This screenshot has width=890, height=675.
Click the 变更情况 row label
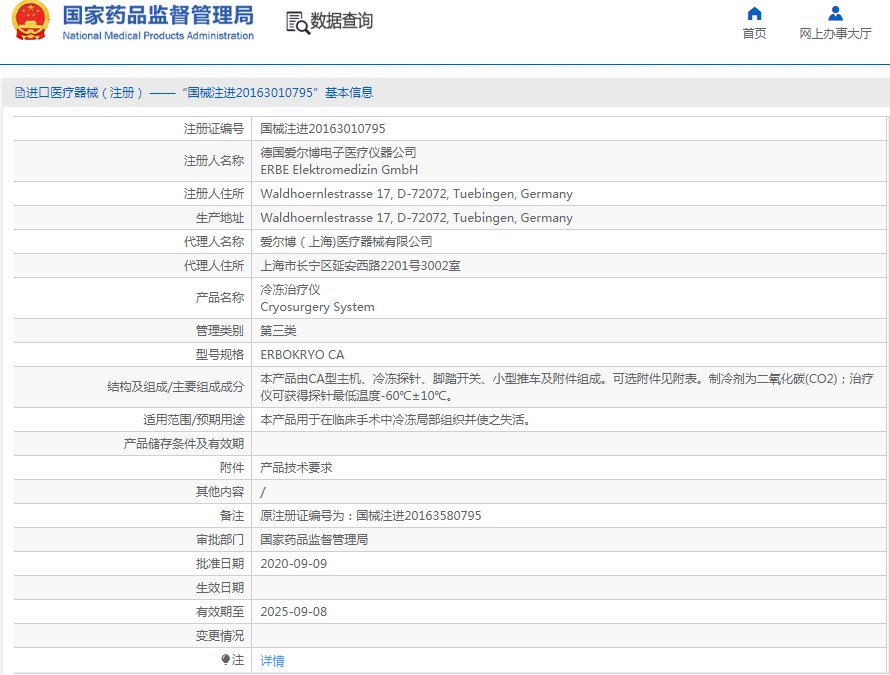tap(220, 636)
